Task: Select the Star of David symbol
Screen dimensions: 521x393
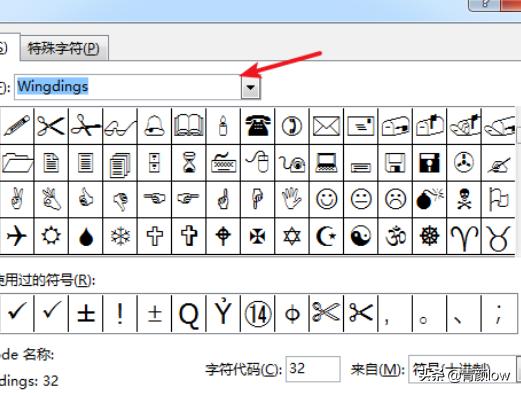Action: coord(292,236)
